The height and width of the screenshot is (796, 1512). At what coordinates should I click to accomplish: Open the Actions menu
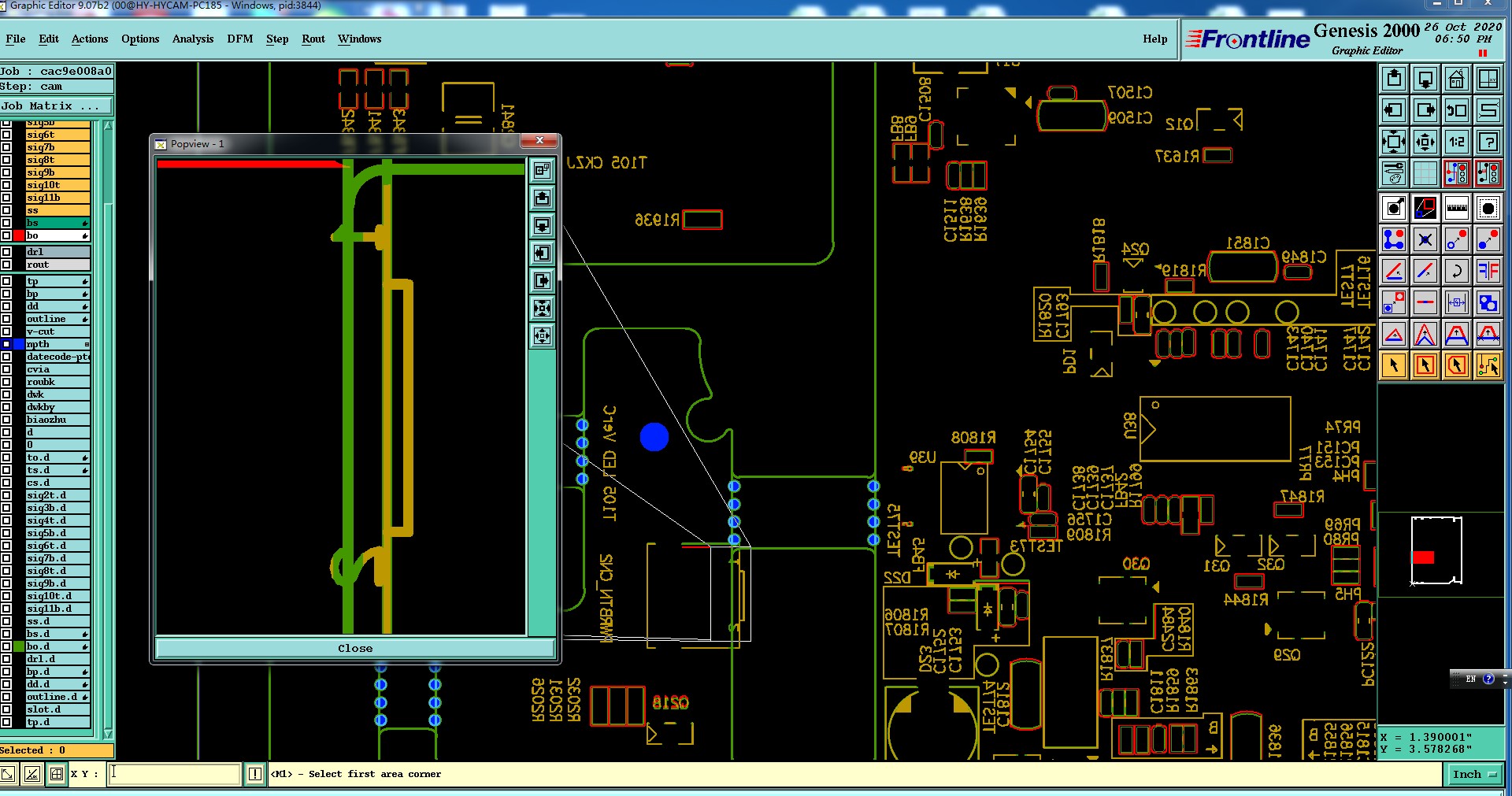(x=90, y=39)
